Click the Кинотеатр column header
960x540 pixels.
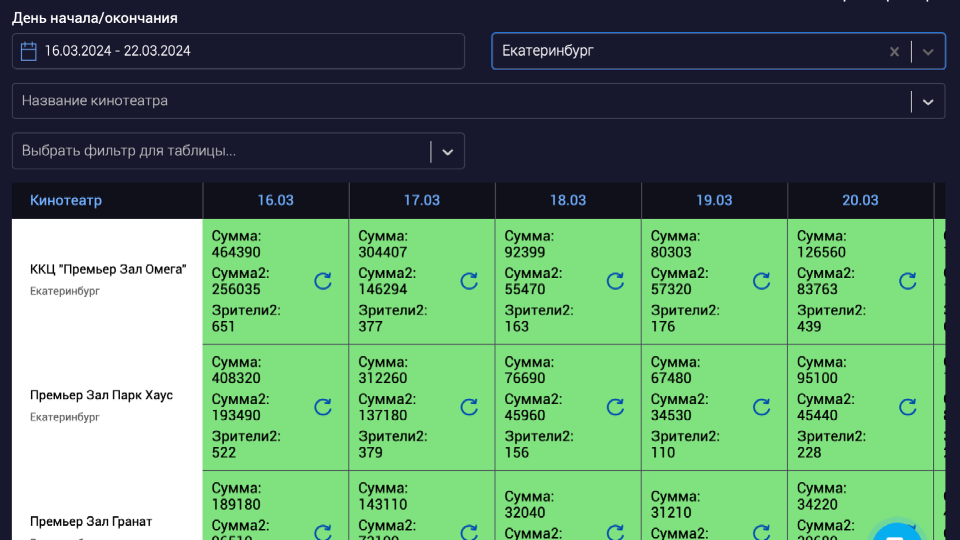(66, 200)
